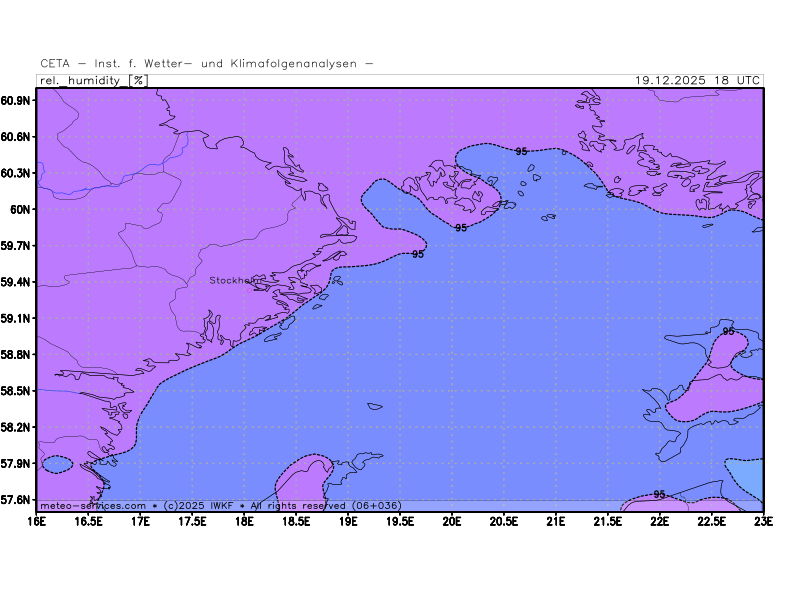Click the 95 contour label nearest Stockholm
Image resolution: width=800 pixels, height=600 pixels.
(418, 255)
